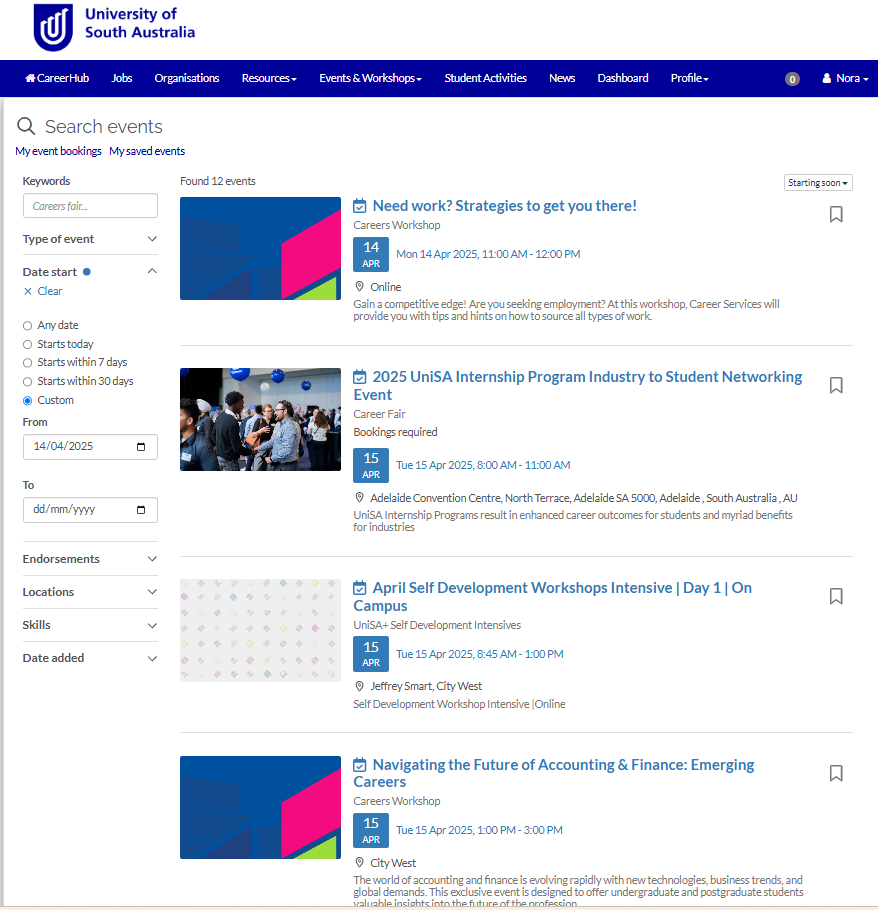Go to CareerHub home
Screen dimensions: 878x910
57,78
